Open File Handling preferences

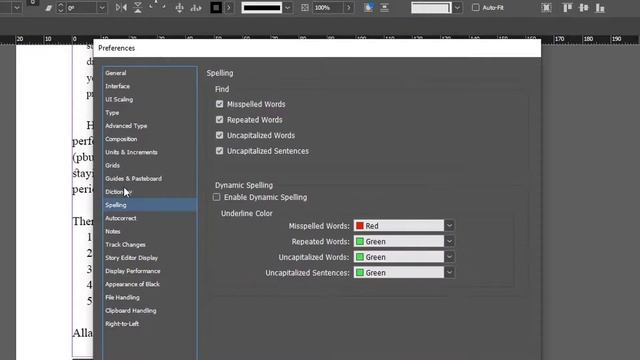[x=150, y=297]
